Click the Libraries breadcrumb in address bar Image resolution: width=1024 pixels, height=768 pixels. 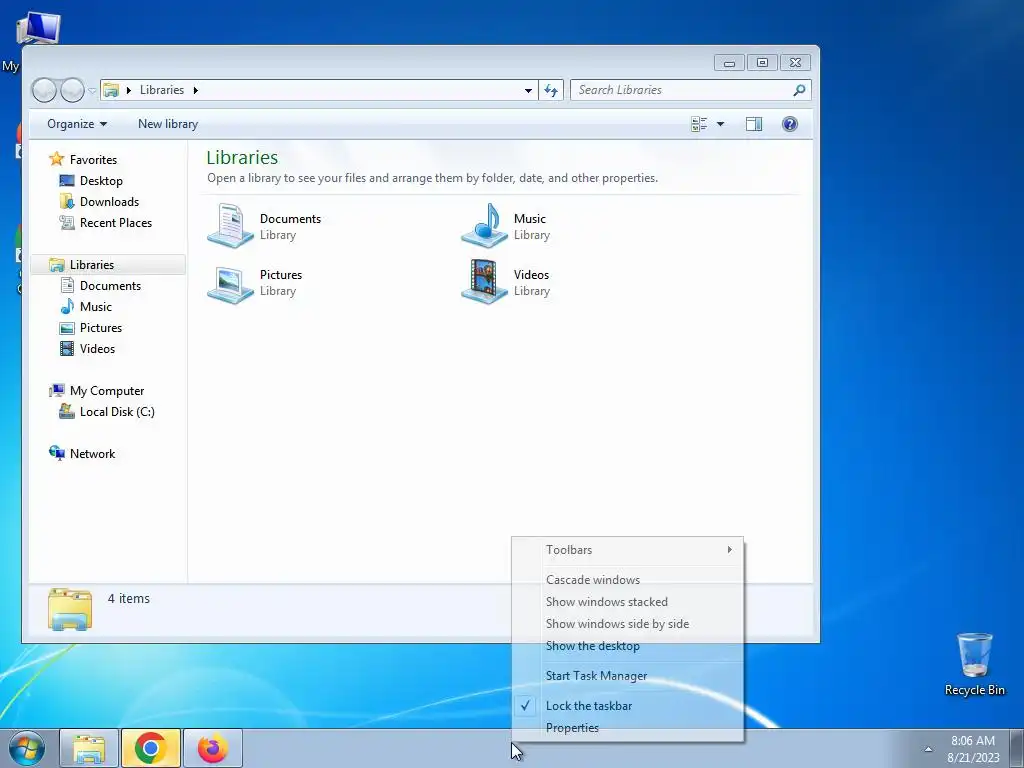click(162, 90)
